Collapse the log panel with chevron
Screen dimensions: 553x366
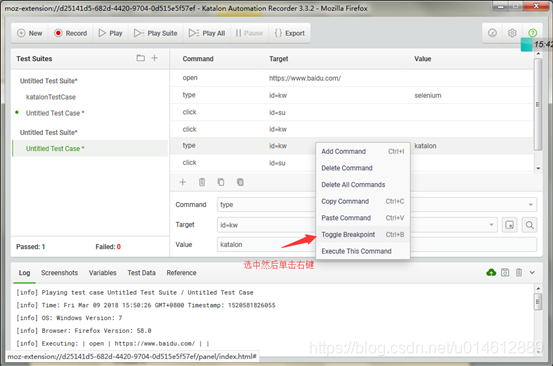532,272
